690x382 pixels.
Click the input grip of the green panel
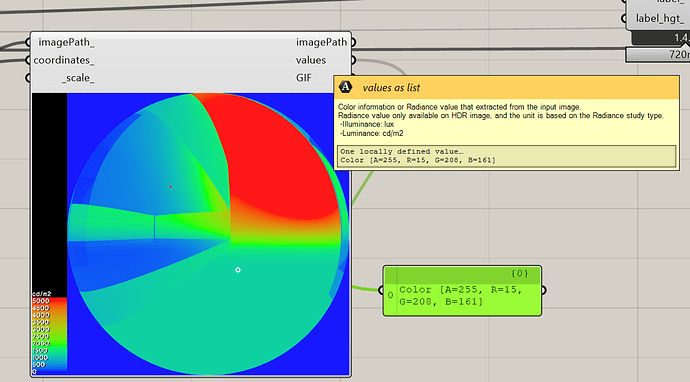[381, 290]
